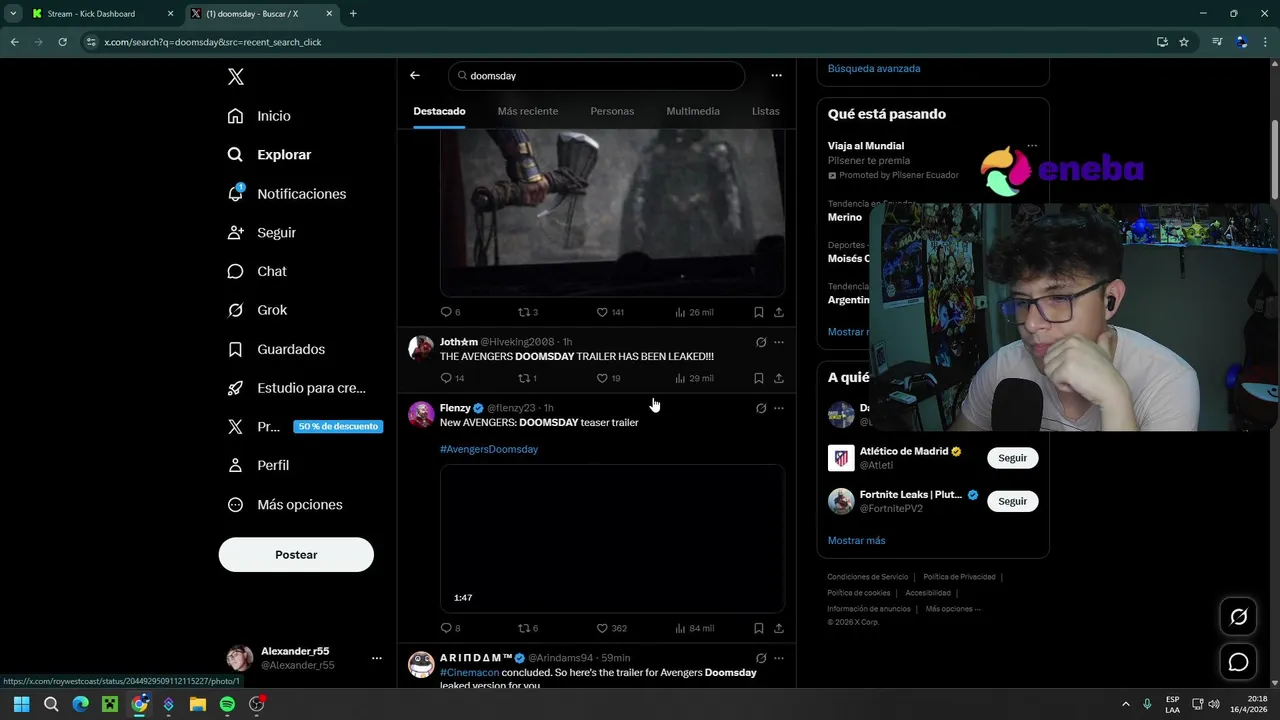Open Chat in the sidebar

coord(257,271)
